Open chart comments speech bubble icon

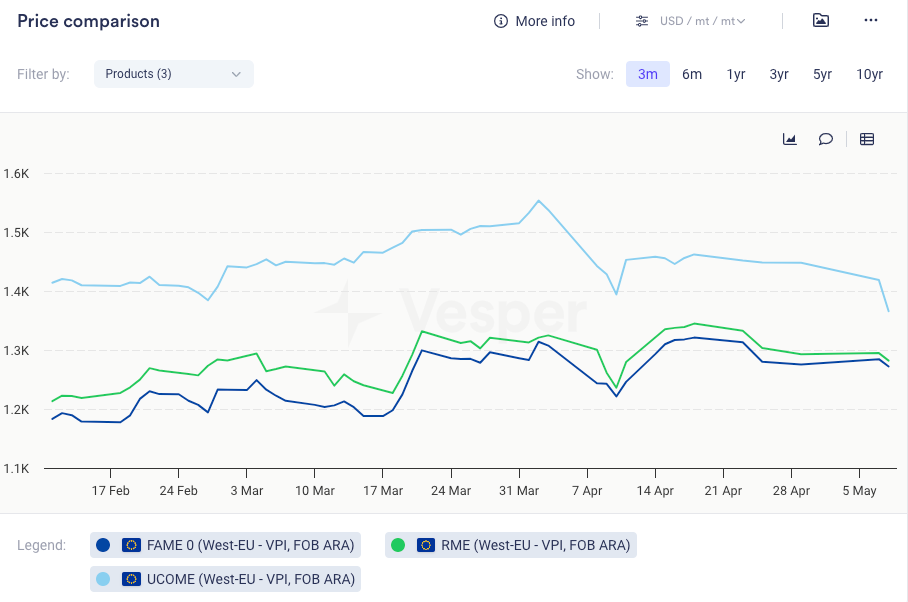point(826,139)
